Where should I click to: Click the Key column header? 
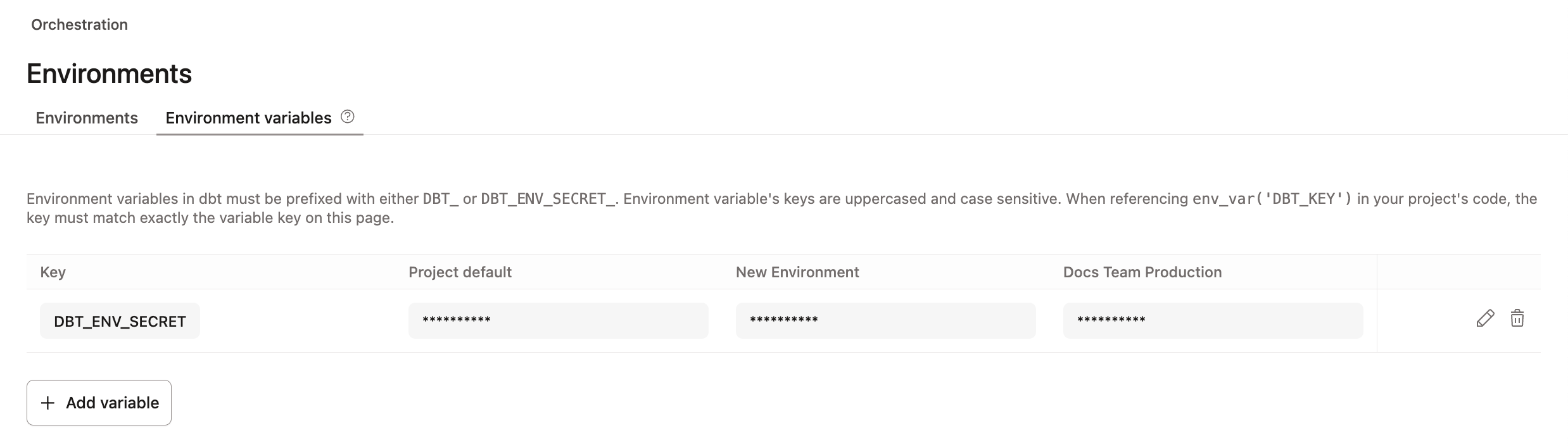(x=54, y=272)
